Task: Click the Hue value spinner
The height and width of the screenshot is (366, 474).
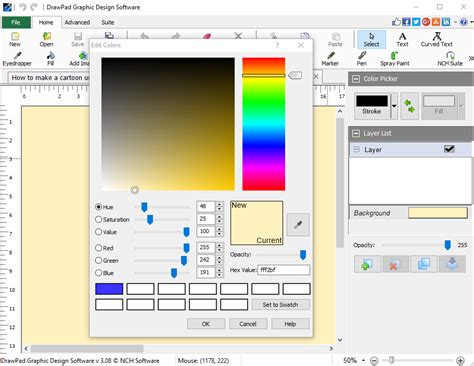Action: point(219,207)
